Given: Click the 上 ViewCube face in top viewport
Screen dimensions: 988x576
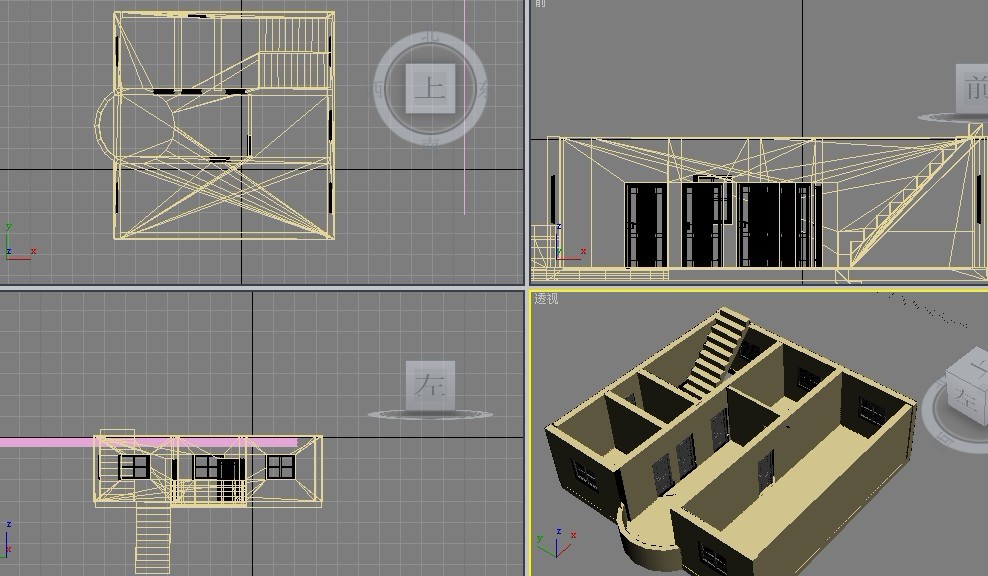Looking at the screenshot, I should coord(431,86).
